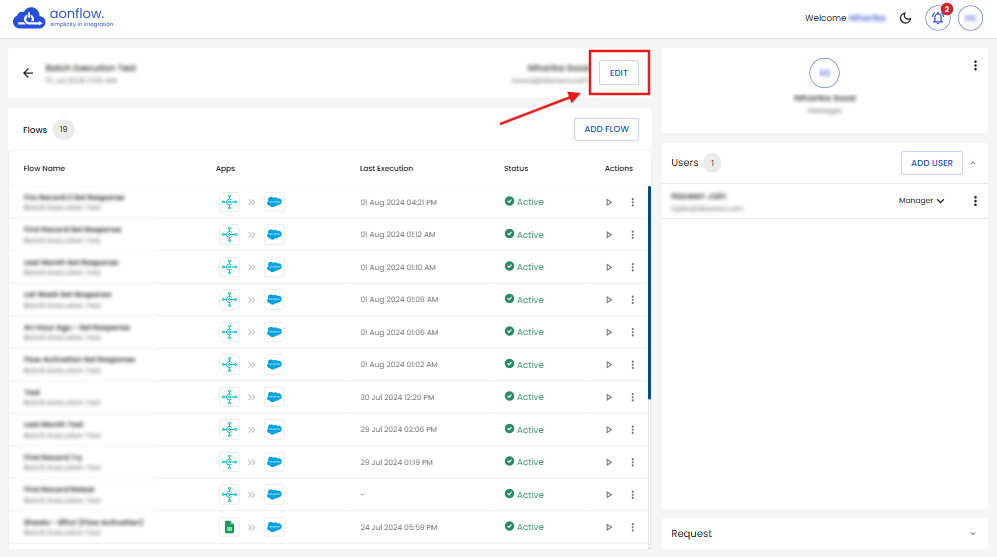
Task: Open the Manager role dropdown
Action: tap(921, 201)
